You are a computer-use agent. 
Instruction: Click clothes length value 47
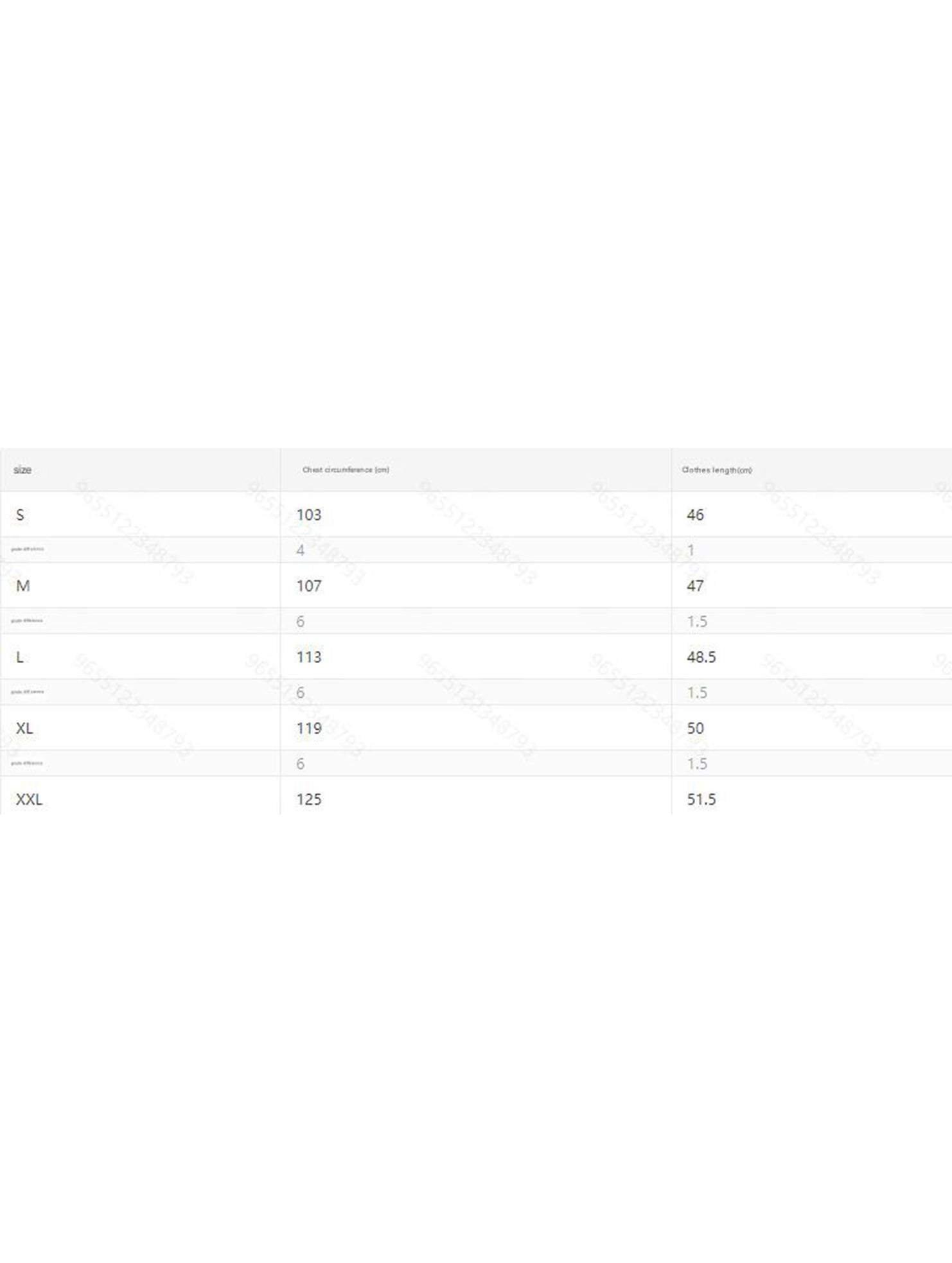click(695, 586)
